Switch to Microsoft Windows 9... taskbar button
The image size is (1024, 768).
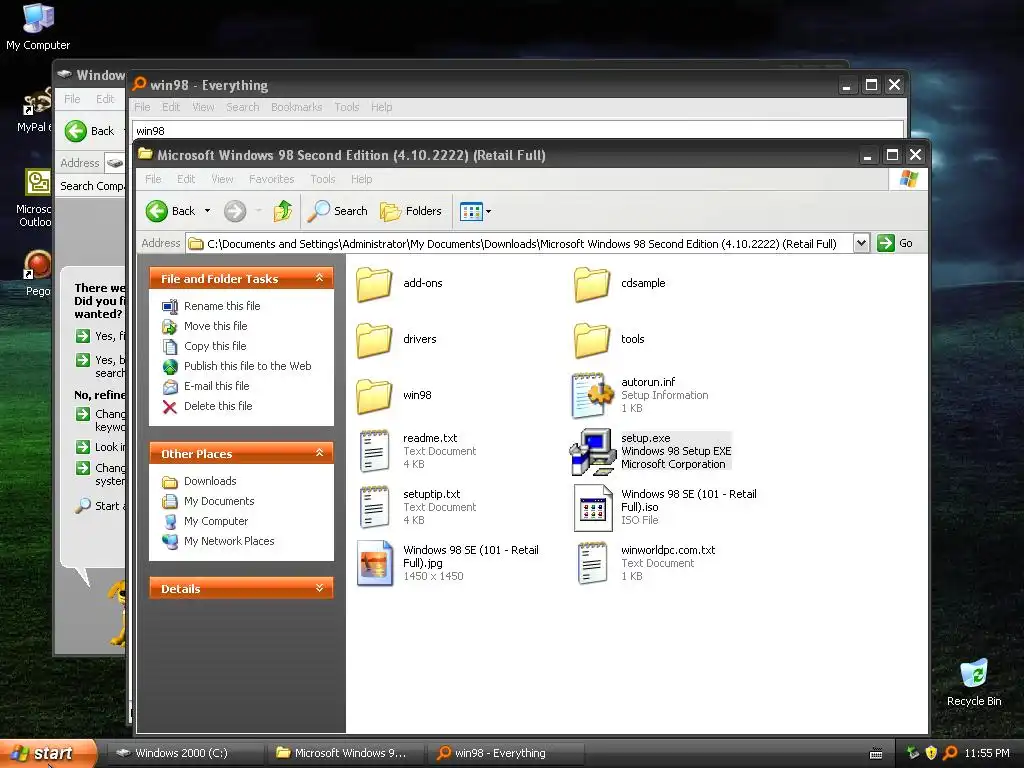pyautogui.click(x=344, y=753)
